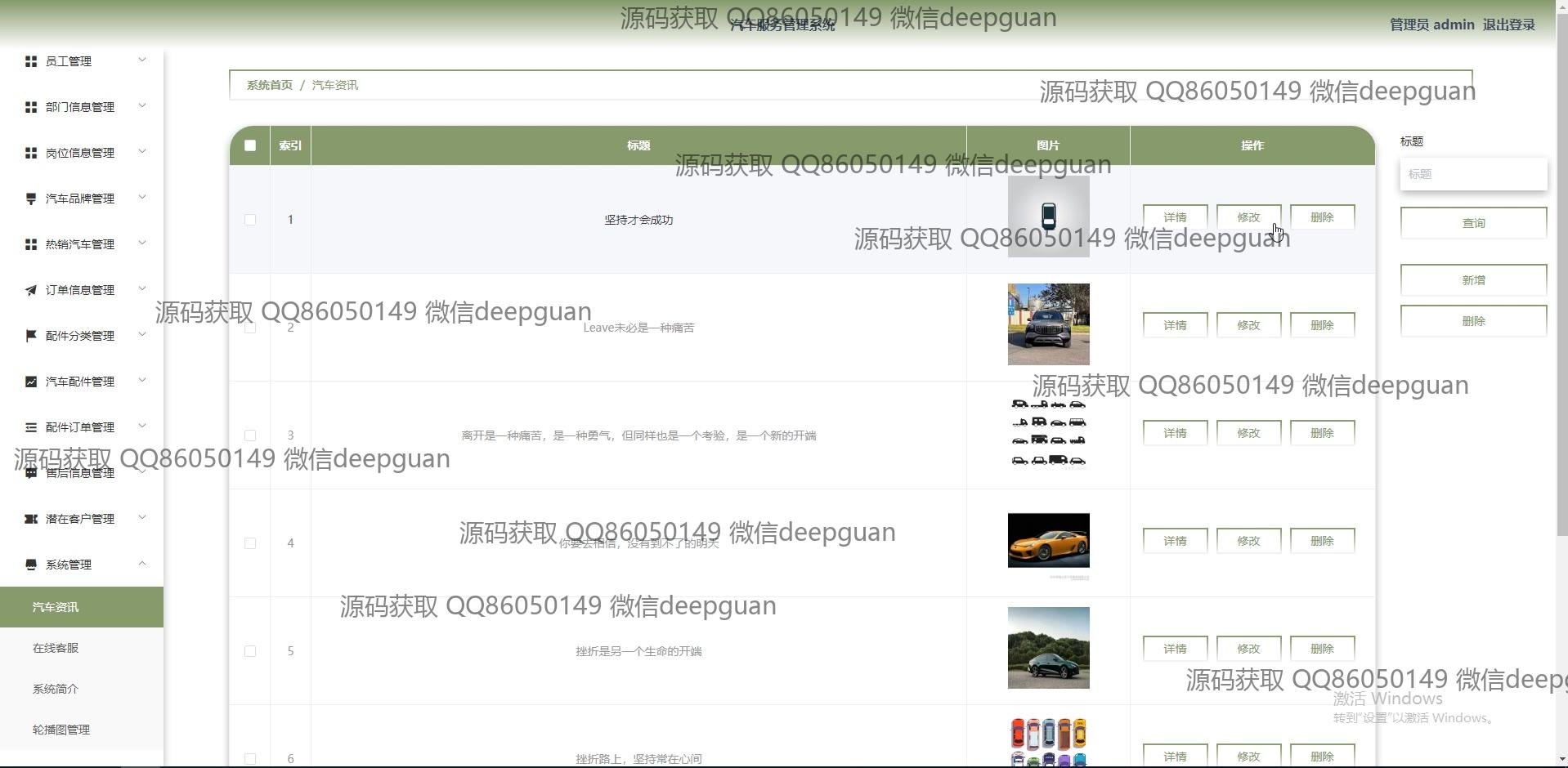Click the 订单信息管理 paper plane icon
1568x768 pixels.
click(x=31, y=290)
